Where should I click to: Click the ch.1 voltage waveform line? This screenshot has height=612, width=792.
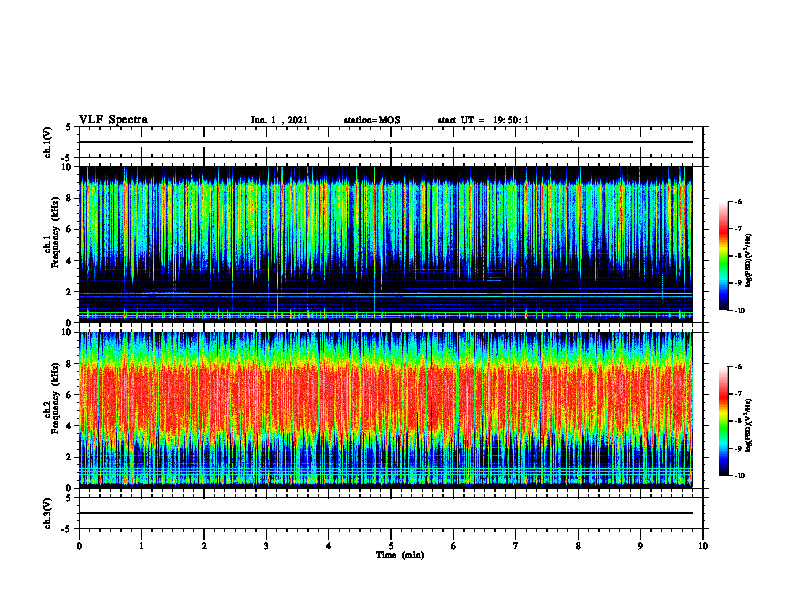pos(385,142)
